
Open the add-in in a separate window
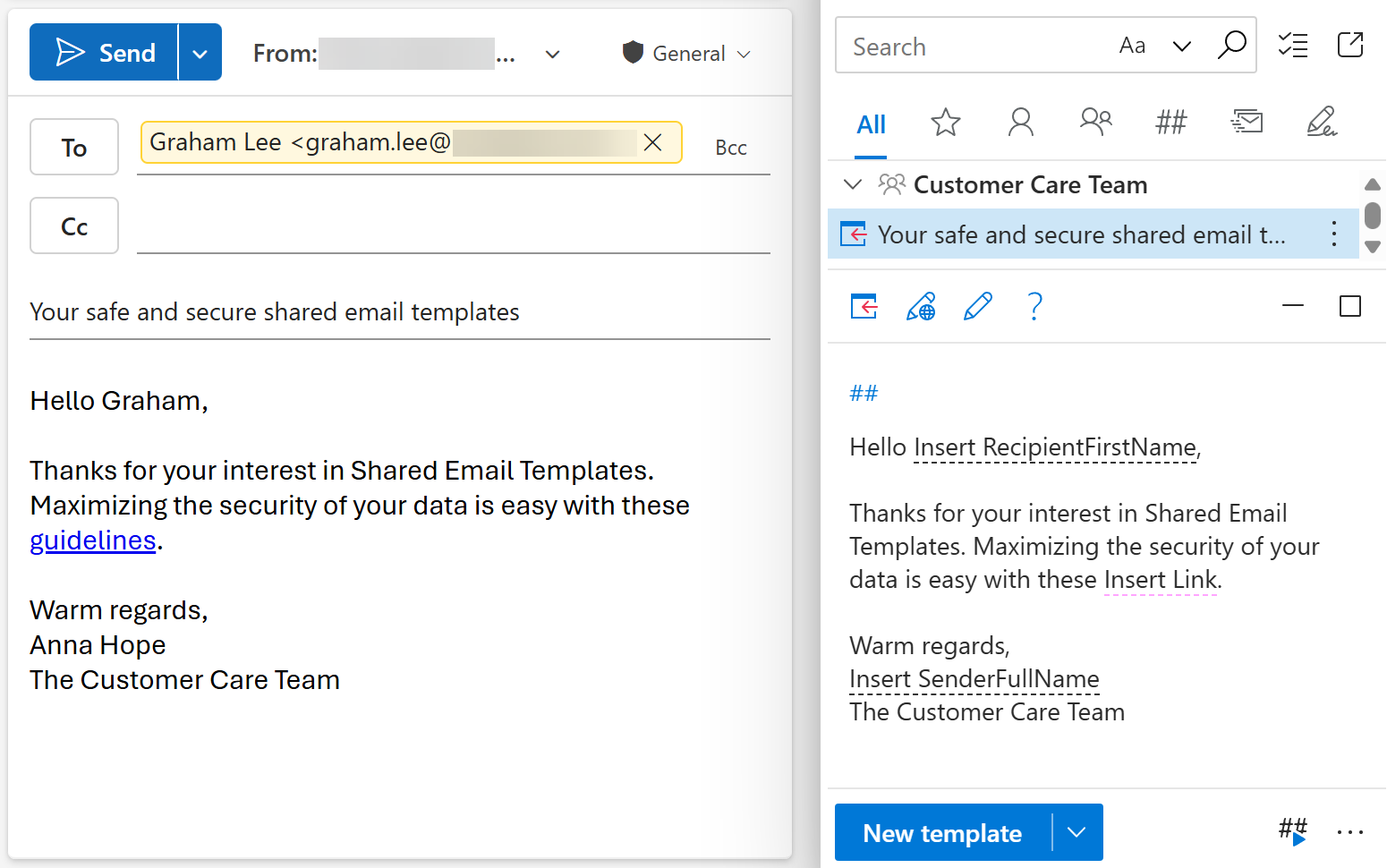1350,44
